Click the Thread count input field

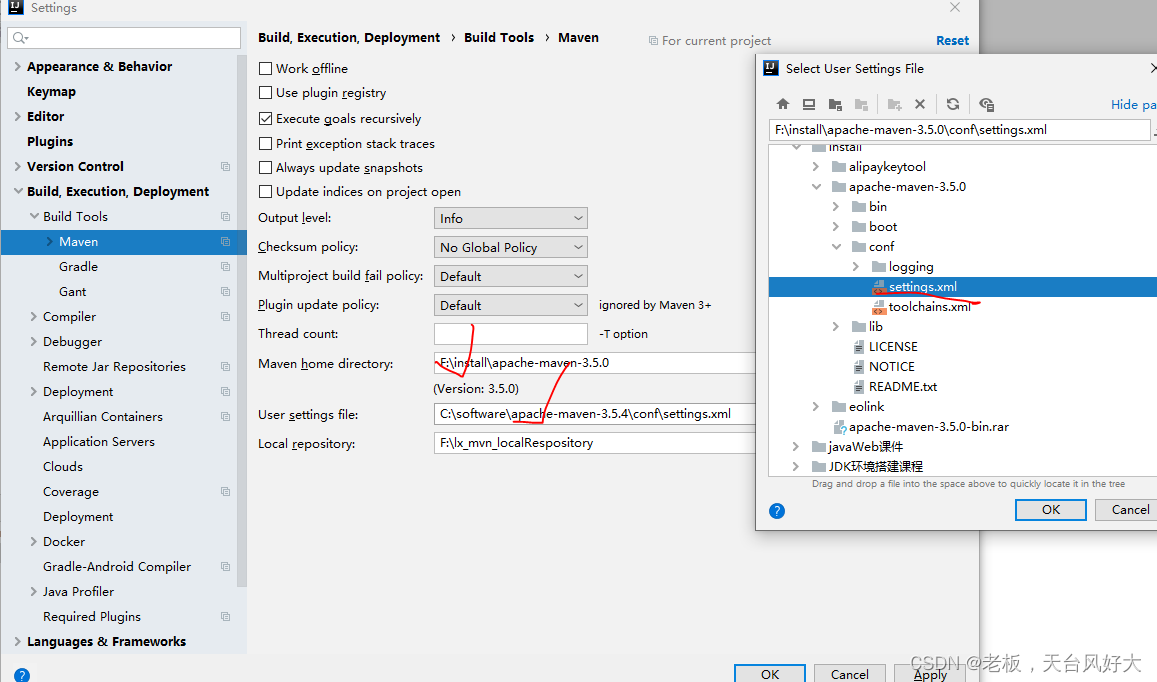[511, 334]
